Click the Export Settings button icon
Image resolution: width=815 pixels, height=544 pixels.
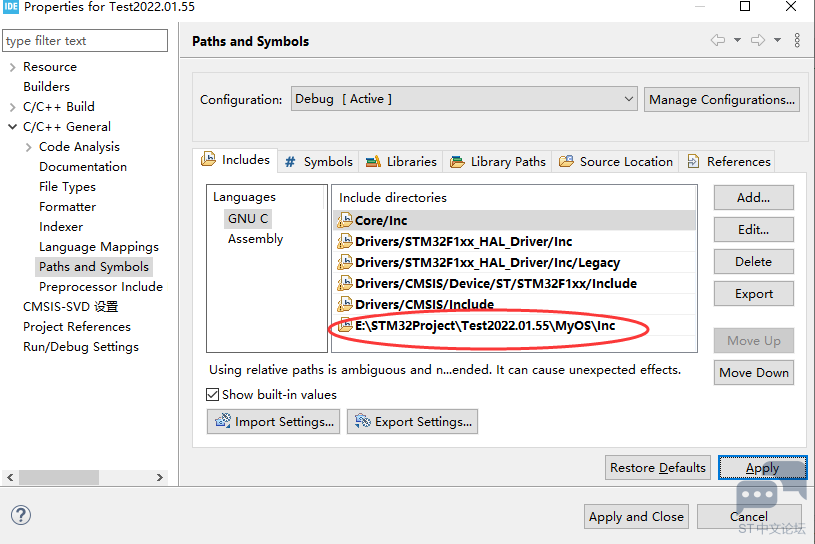coord(361,422)
